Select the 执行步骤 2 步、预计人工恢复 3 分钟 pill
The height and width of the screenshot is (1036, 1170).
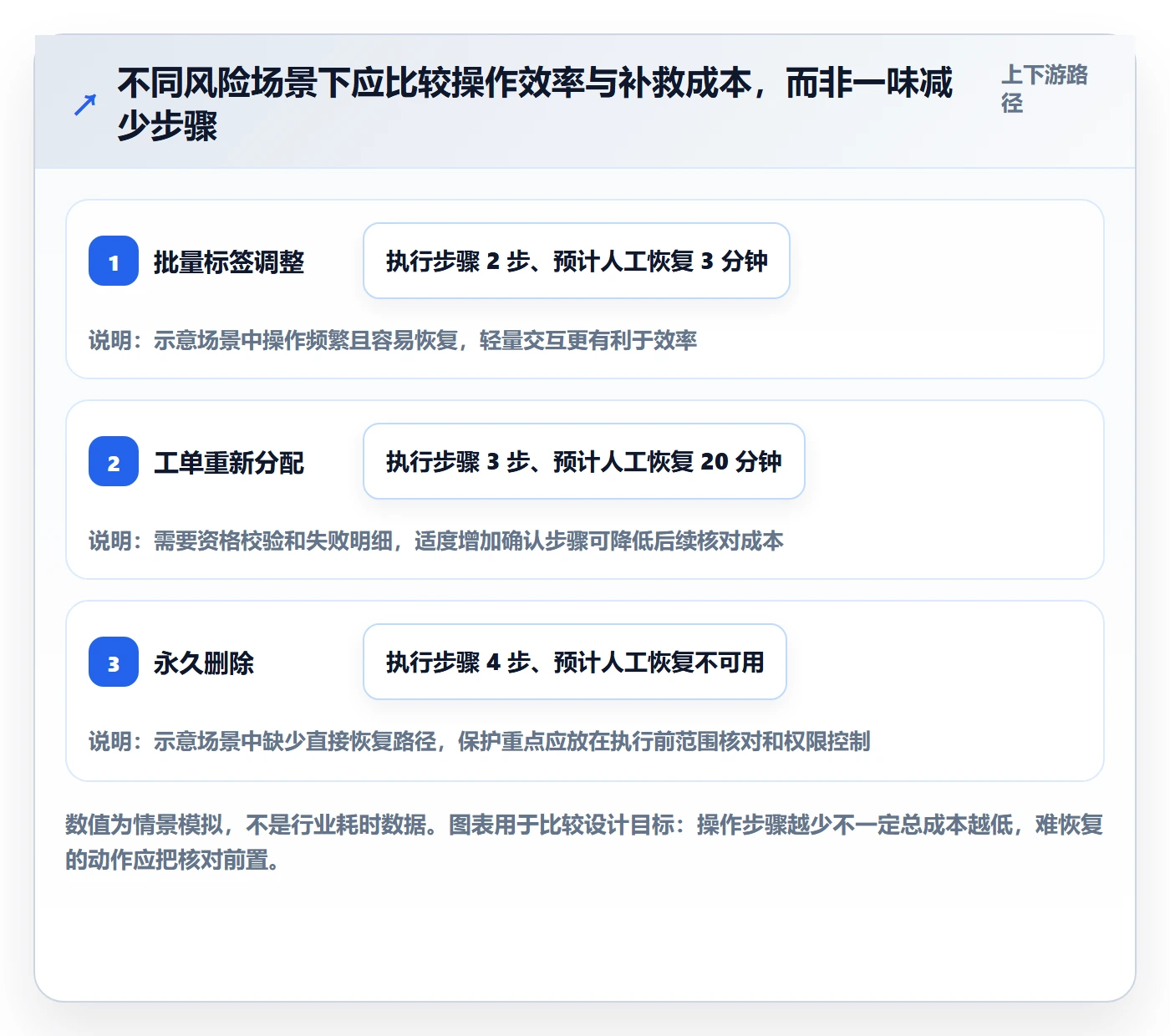pyautogui.click(x=577, y=261)
